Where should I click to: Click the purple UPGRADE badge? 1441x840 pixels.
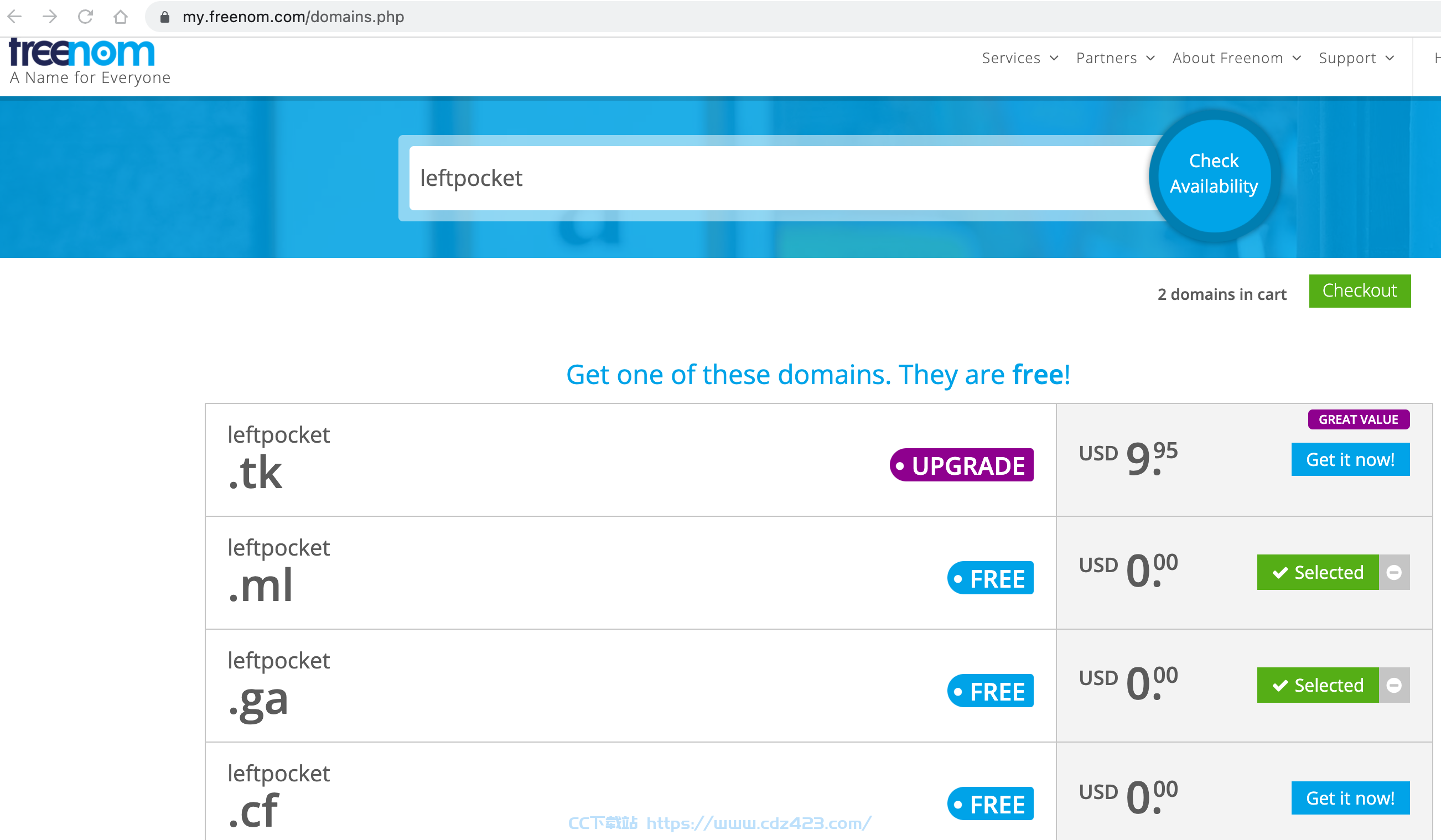961,465
